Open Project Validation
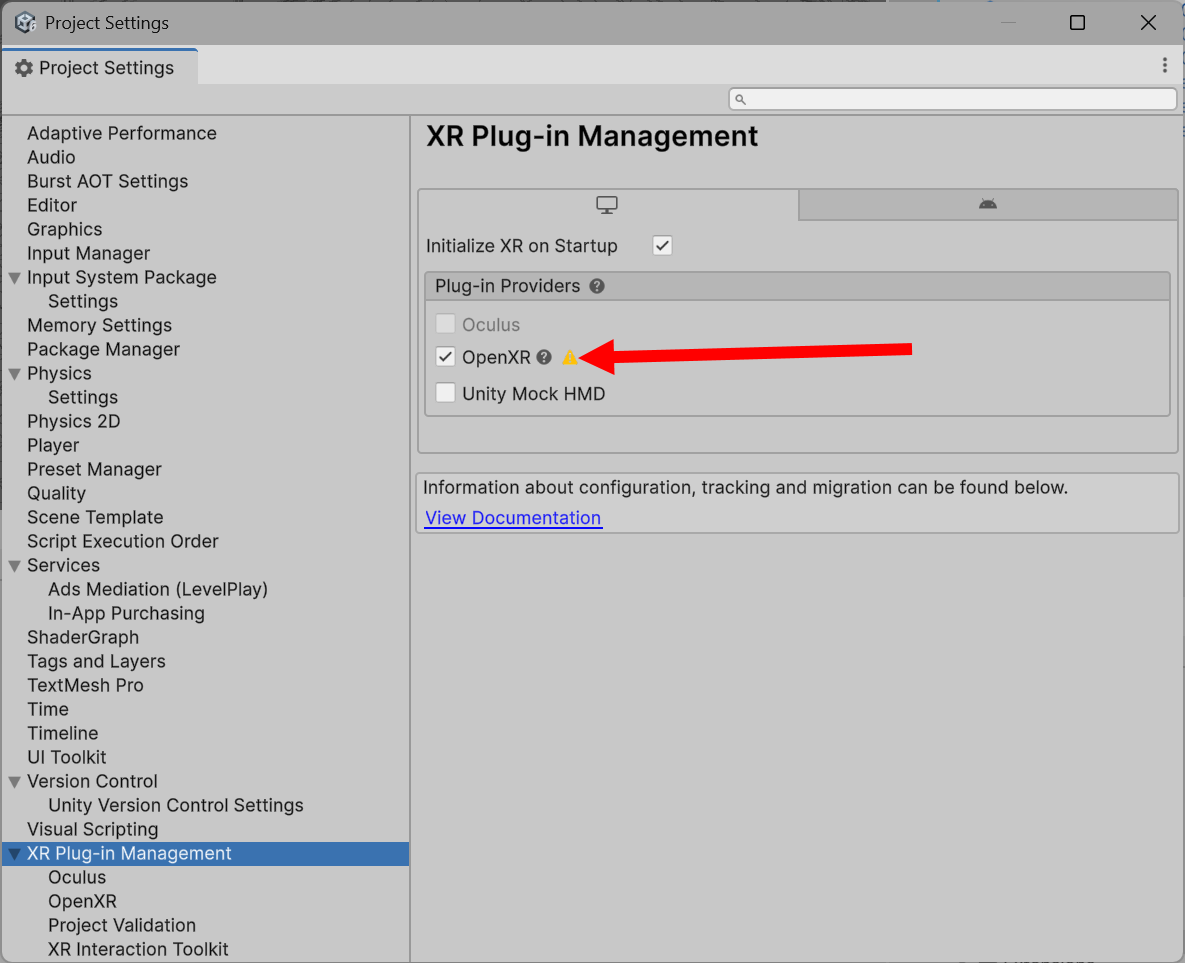Image resolution: width=1185 pixels, height=963 pixels. click(122, 926)
